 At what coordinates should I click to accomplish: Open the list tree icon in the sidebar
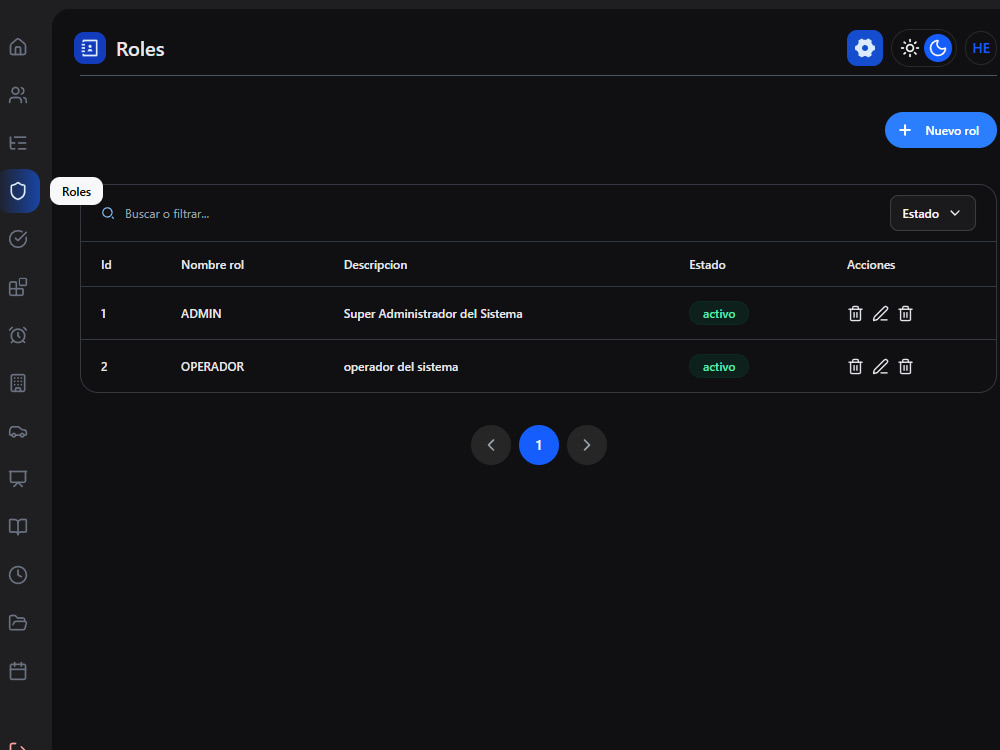18,143
